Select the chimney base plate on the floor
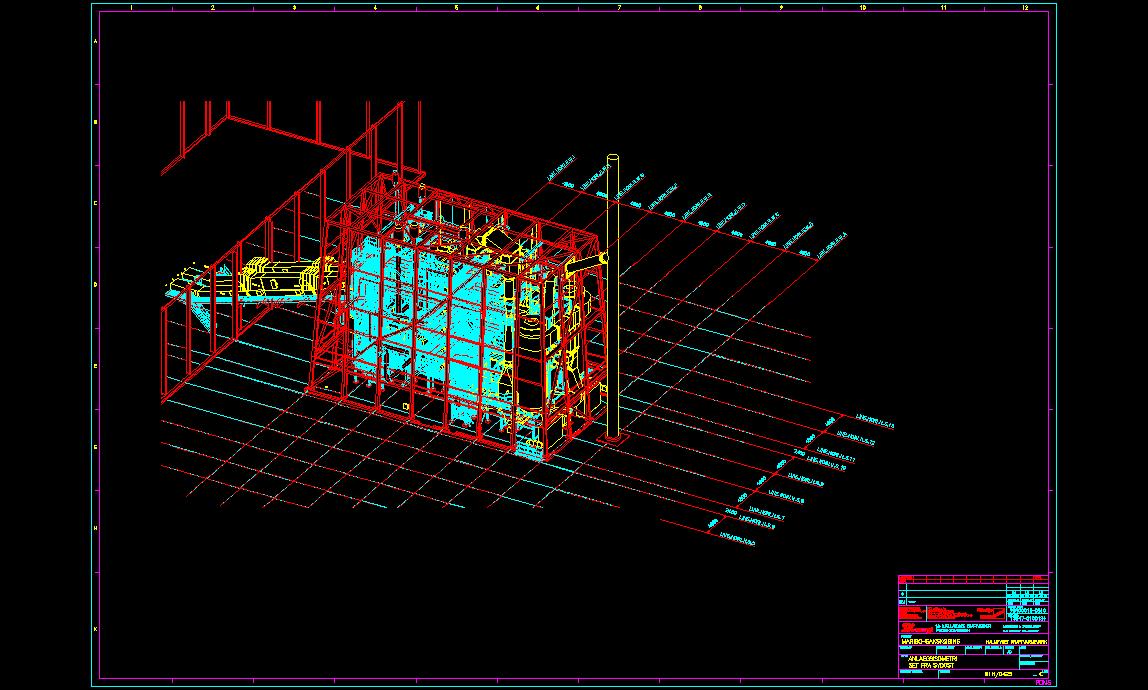The width and height of the screenshot is (1148, 690). tap(614, 439)
